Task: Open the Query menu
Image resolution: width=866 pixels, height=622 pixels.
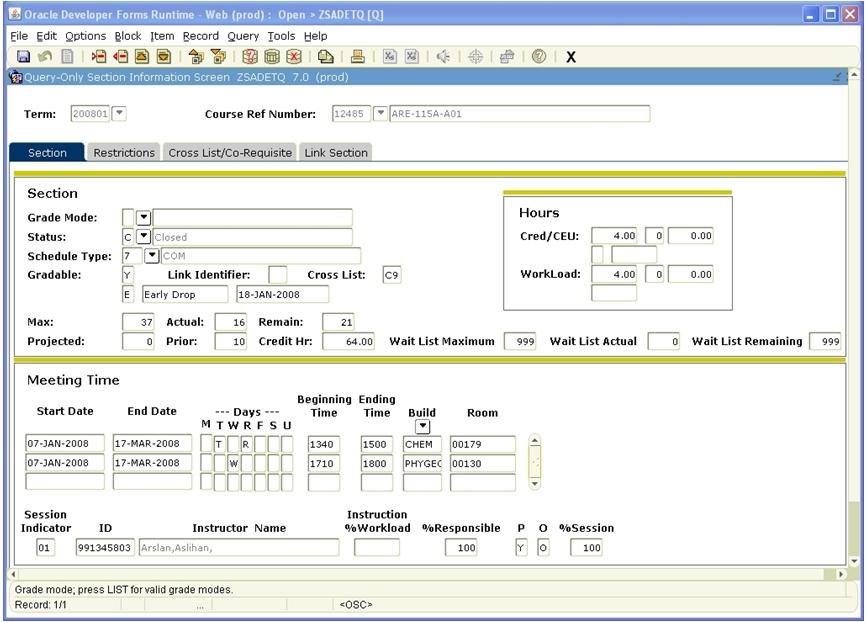Action: pyautogui.click(x=242, y=36)
